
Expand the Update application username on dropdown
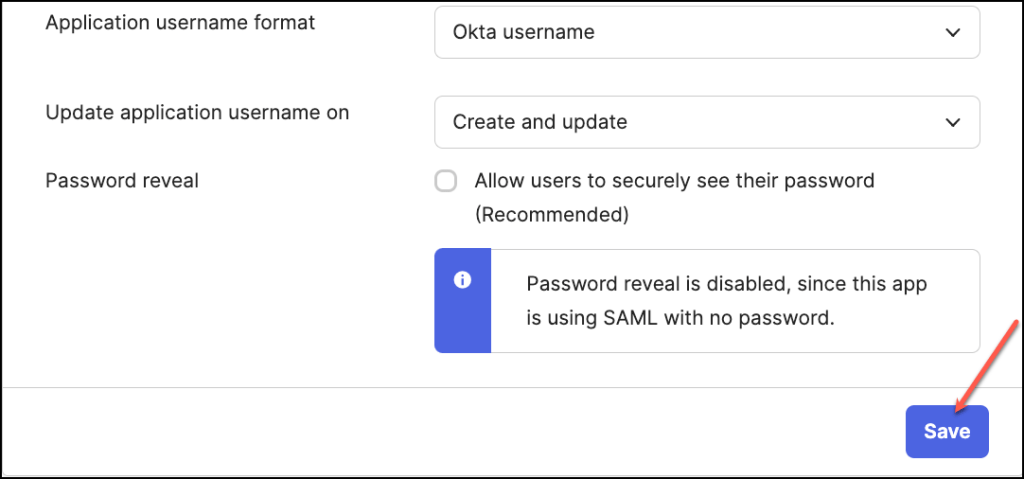706,122
